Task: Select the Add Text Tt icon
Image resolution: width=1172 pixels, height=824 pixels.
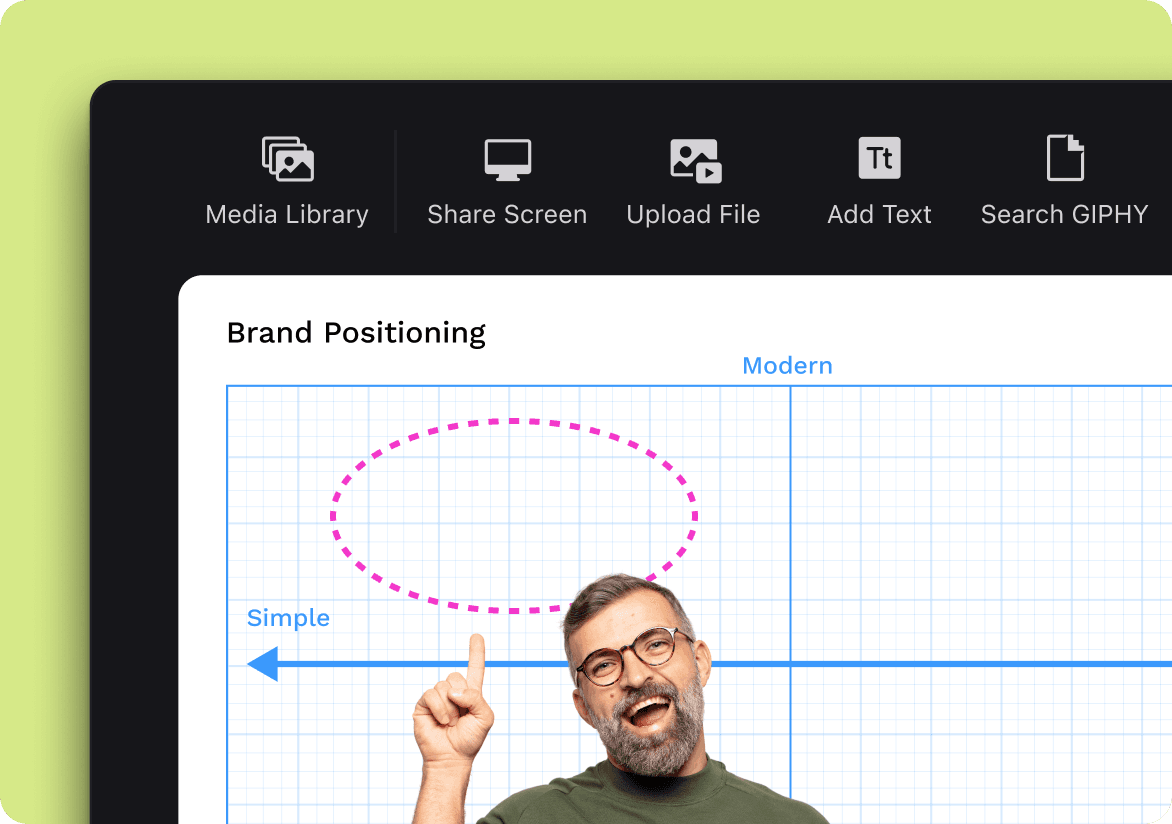Action: click(879, 158)
